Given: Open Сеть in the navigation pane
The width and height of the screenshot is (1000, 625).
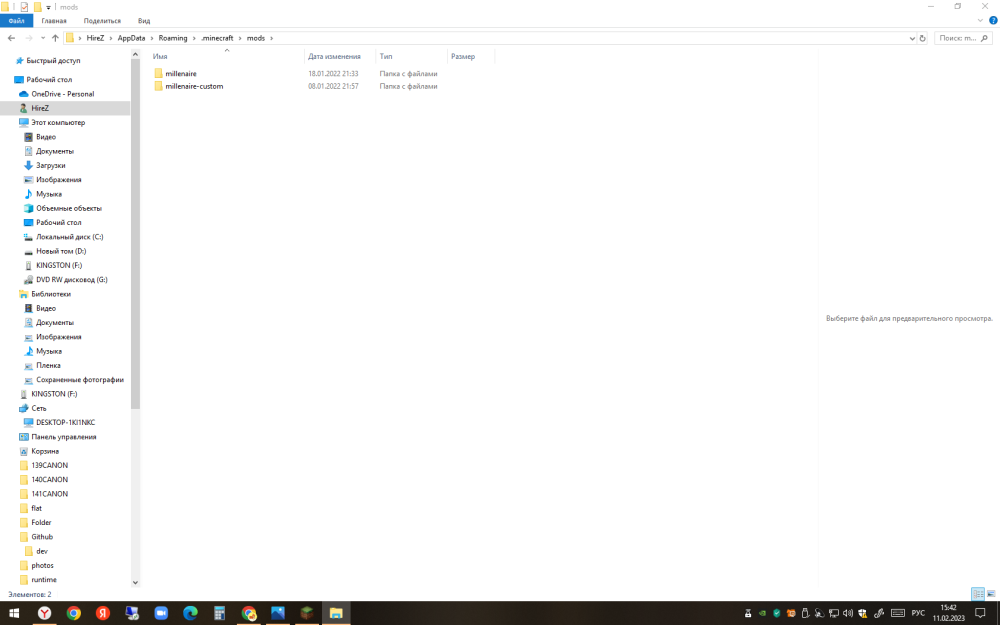Looking at the screenshot, I should click(39, 408).
